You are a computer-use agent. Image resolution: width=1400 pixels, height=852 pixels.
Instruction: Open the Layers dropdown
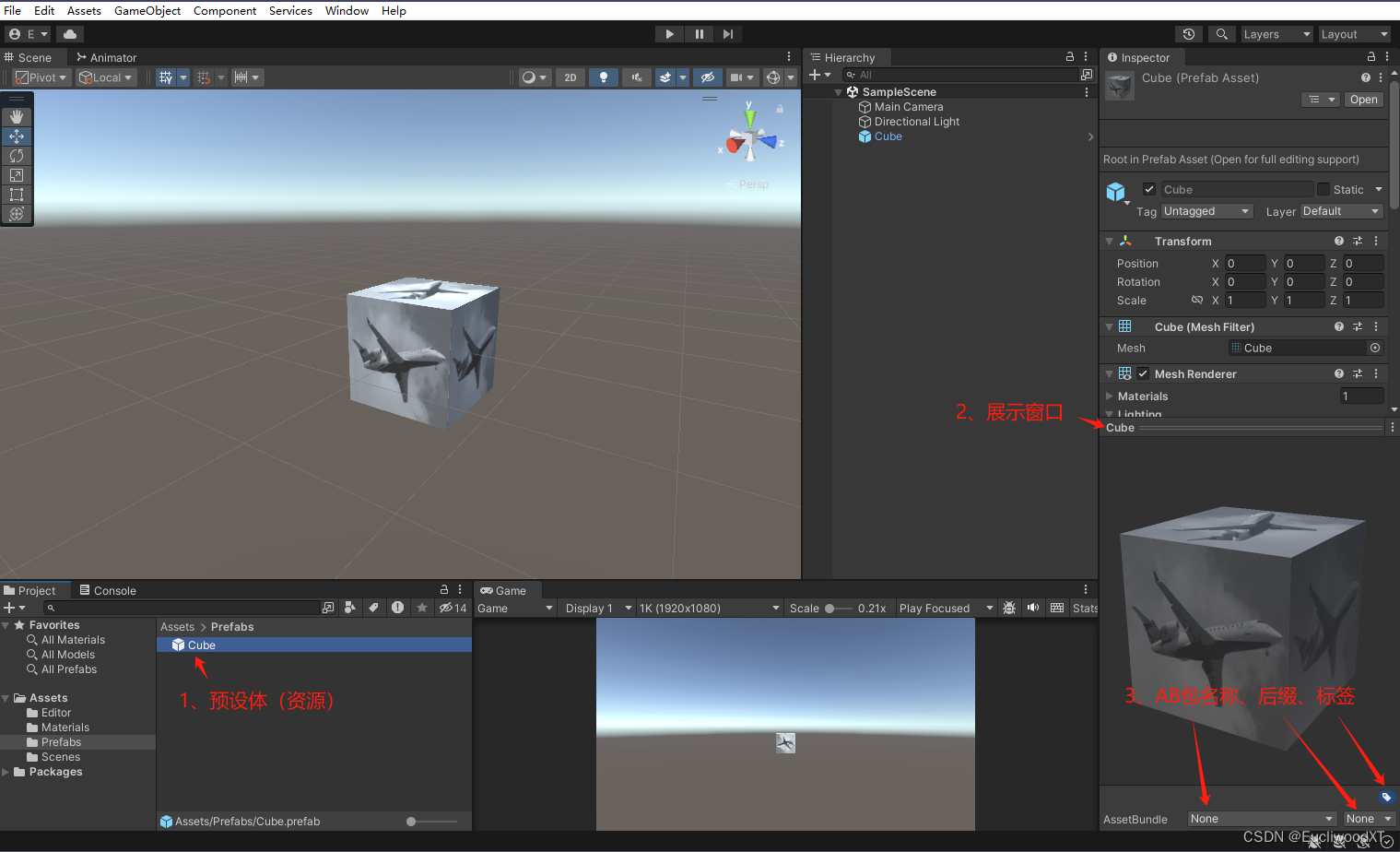tap(1276, 33)
